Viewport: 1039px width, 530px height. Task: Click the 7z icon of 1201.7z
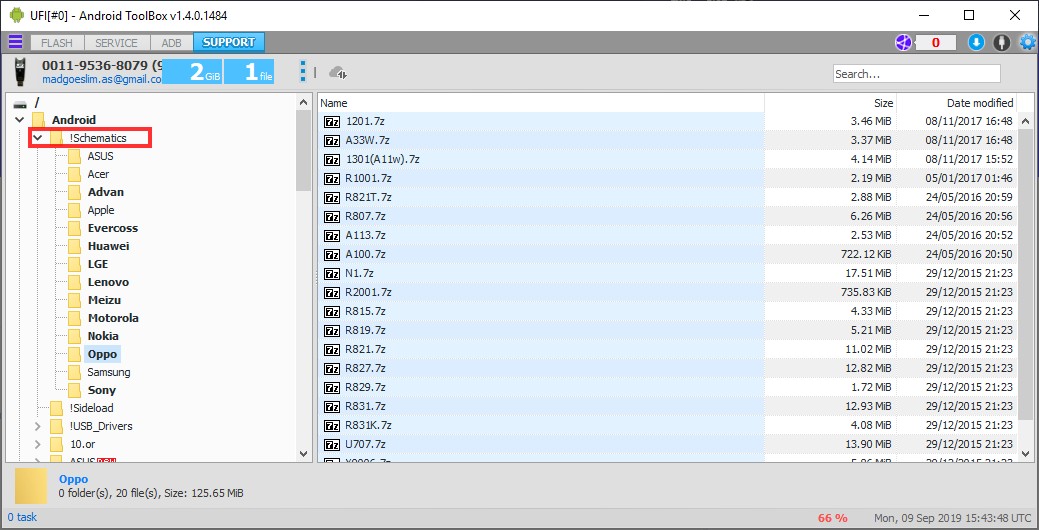(332, 121)
